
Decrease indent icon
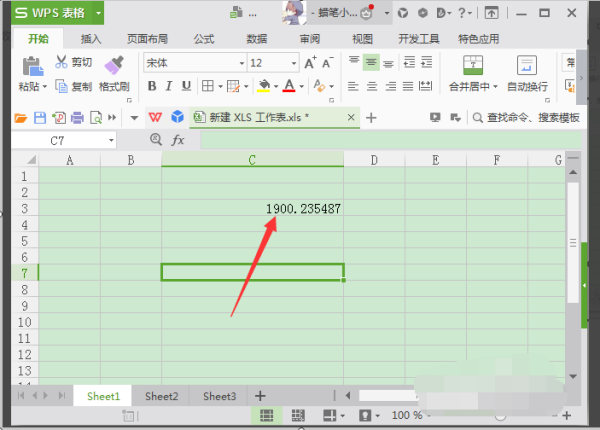pos(409,62)
